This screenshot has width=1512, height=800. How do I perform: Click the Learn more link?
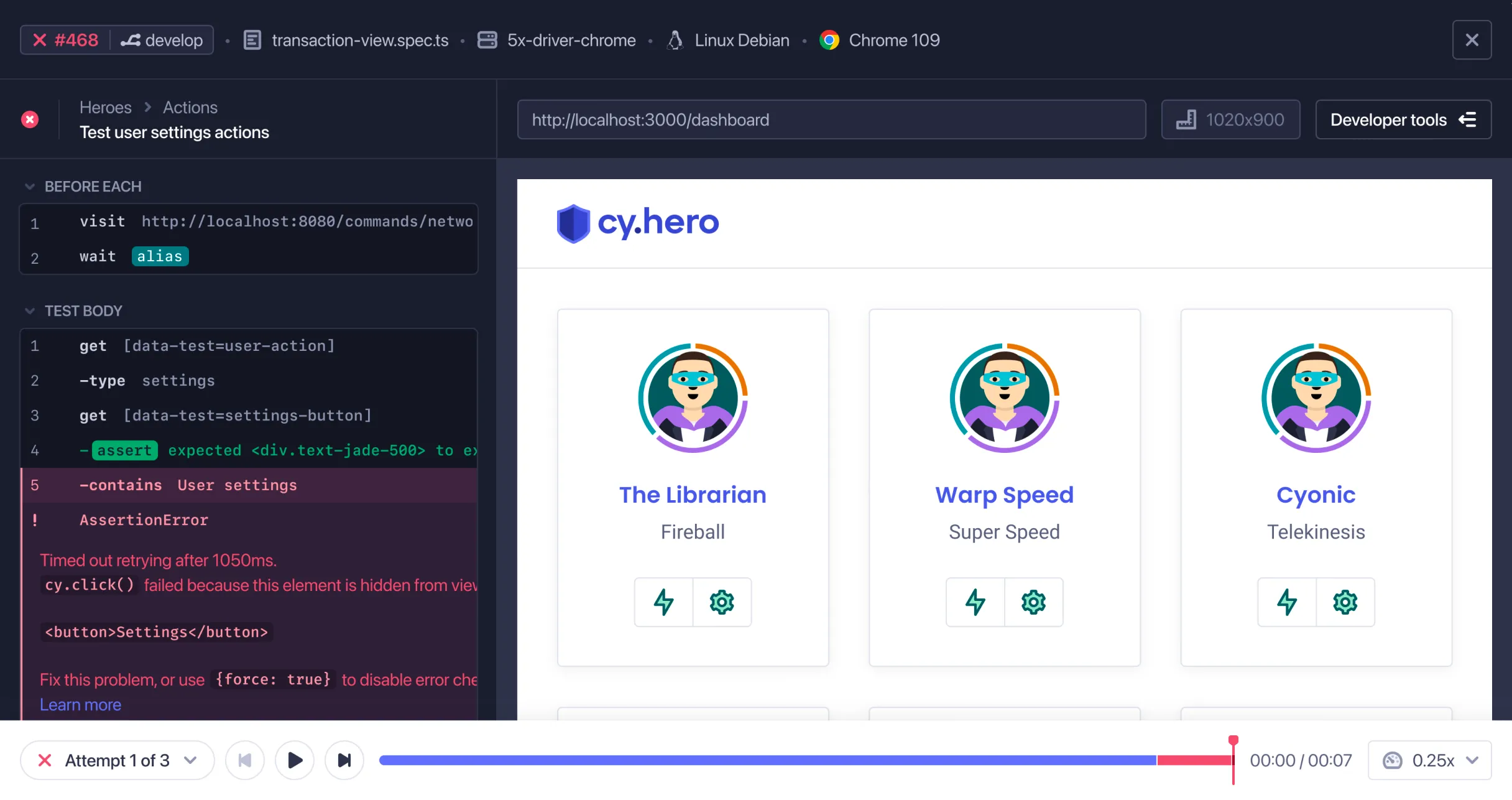click(80, 705)
